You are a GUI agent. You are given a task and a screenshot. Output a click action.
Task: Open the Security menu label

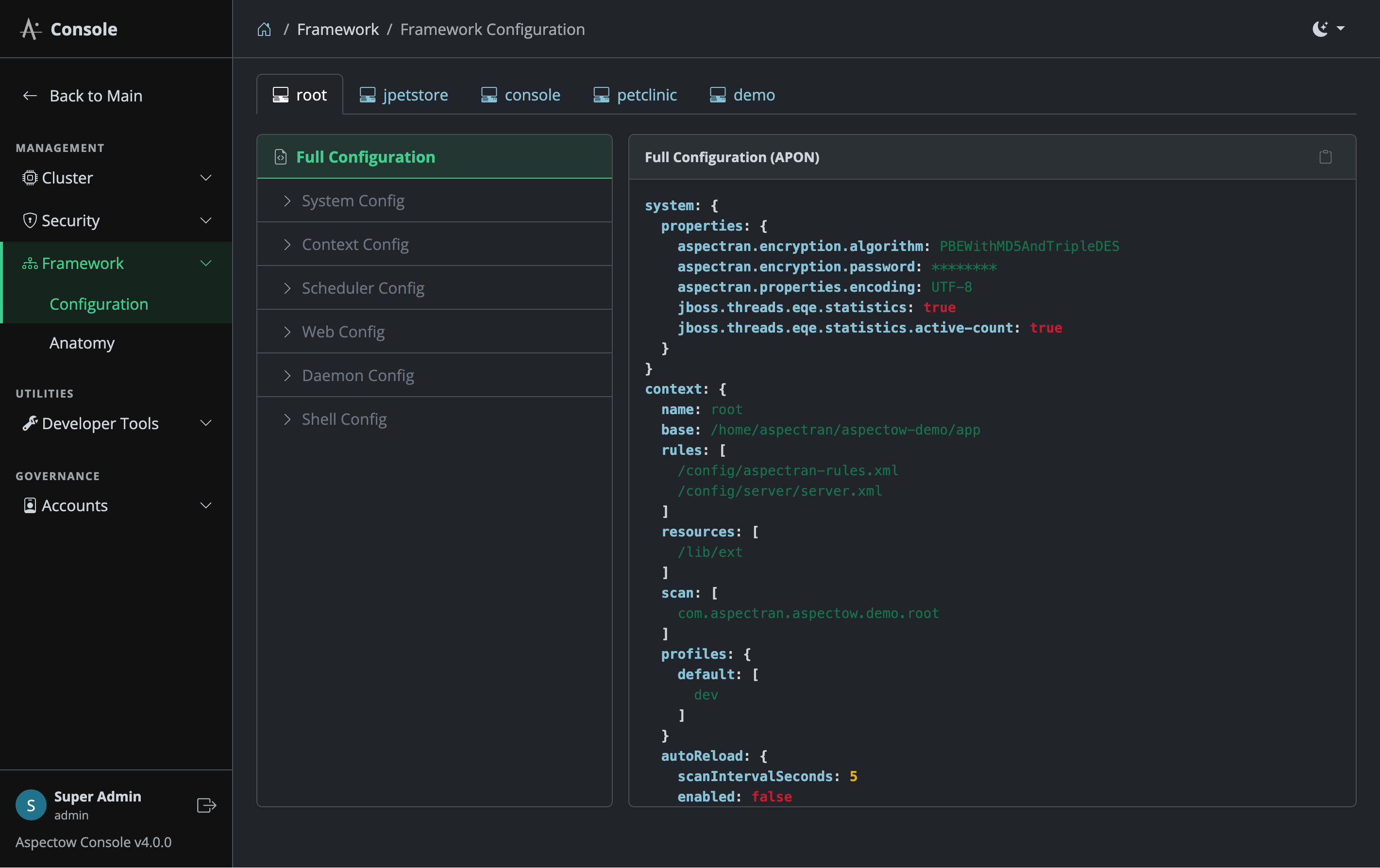[x=70, y=220]
